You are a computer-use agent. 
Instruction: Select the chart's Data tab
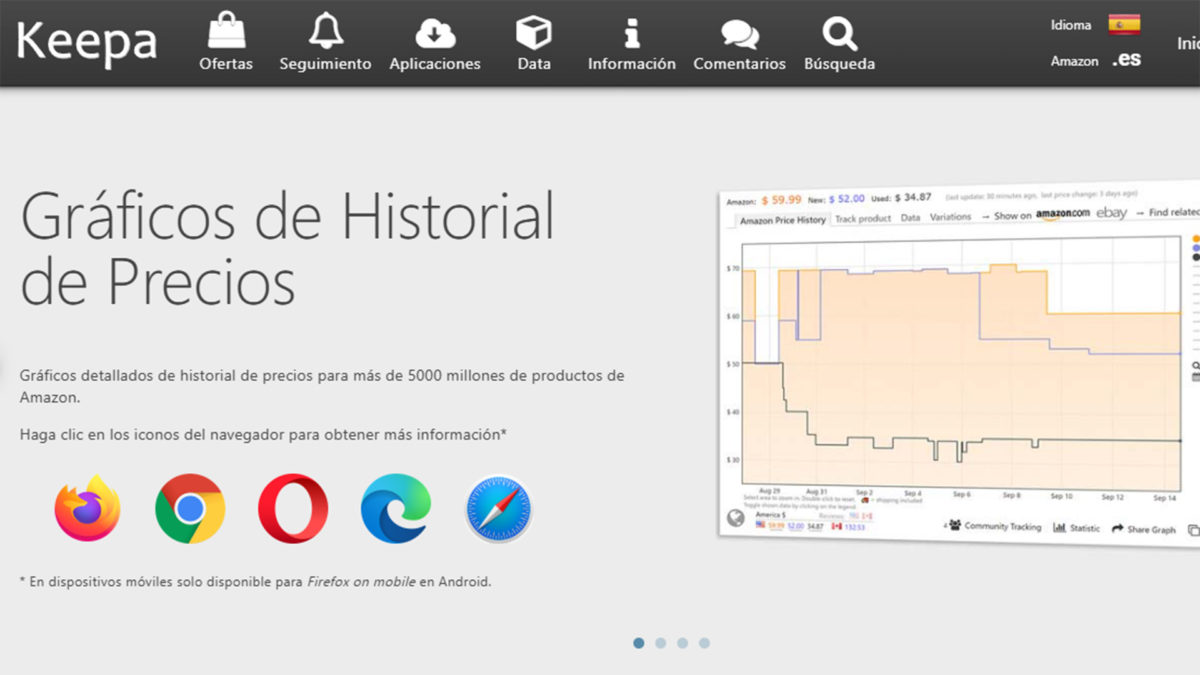click(x=910, y=217)
